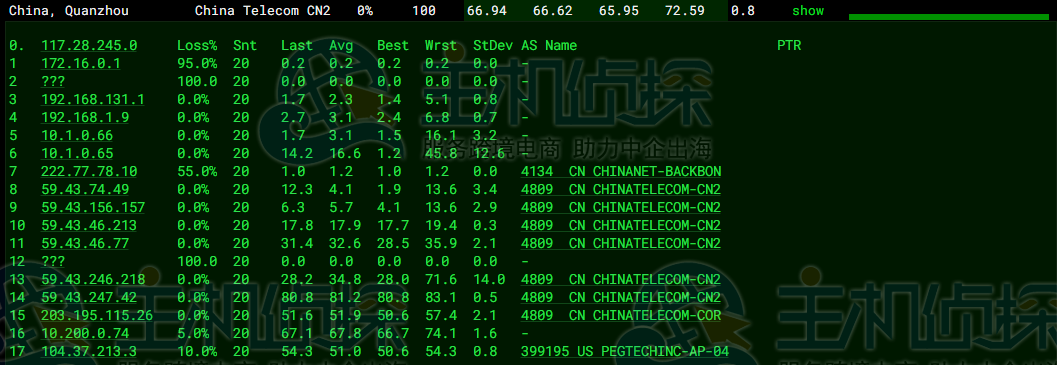Open hop 1 address 172.16.0.1
Screen dimensions: 1057x365
[x=81, y=63]
